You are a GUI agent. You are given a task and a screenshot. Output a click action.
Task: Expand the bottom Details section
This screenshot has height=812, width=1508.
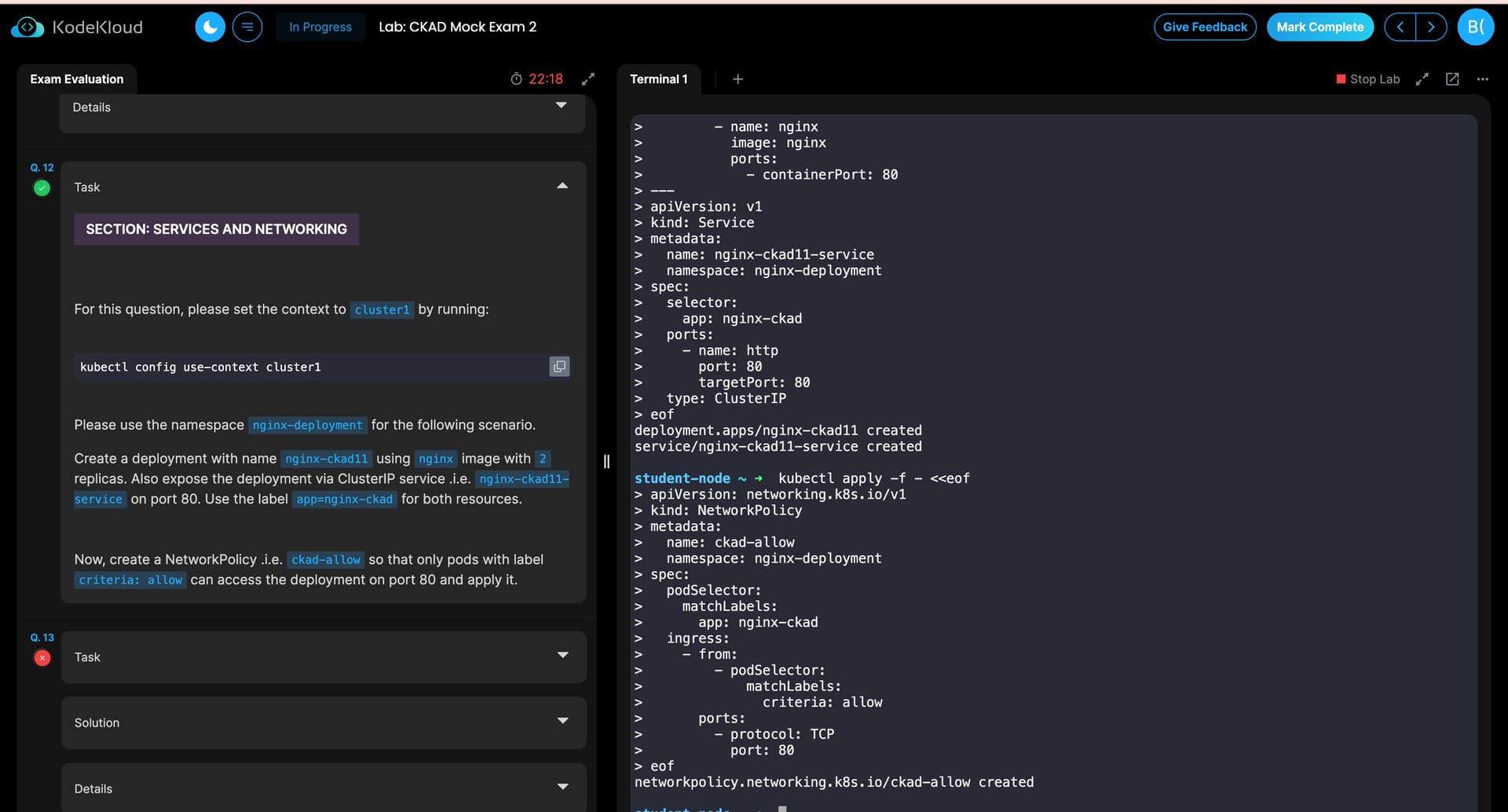562,788
